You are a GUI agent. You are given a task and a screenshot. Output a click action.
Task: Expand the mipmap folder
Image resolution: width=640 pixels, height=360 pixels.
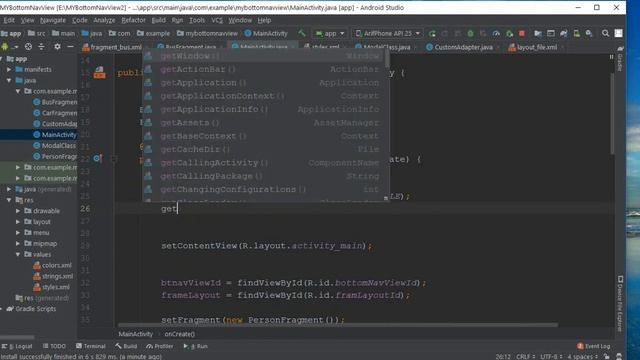[18, 244]
